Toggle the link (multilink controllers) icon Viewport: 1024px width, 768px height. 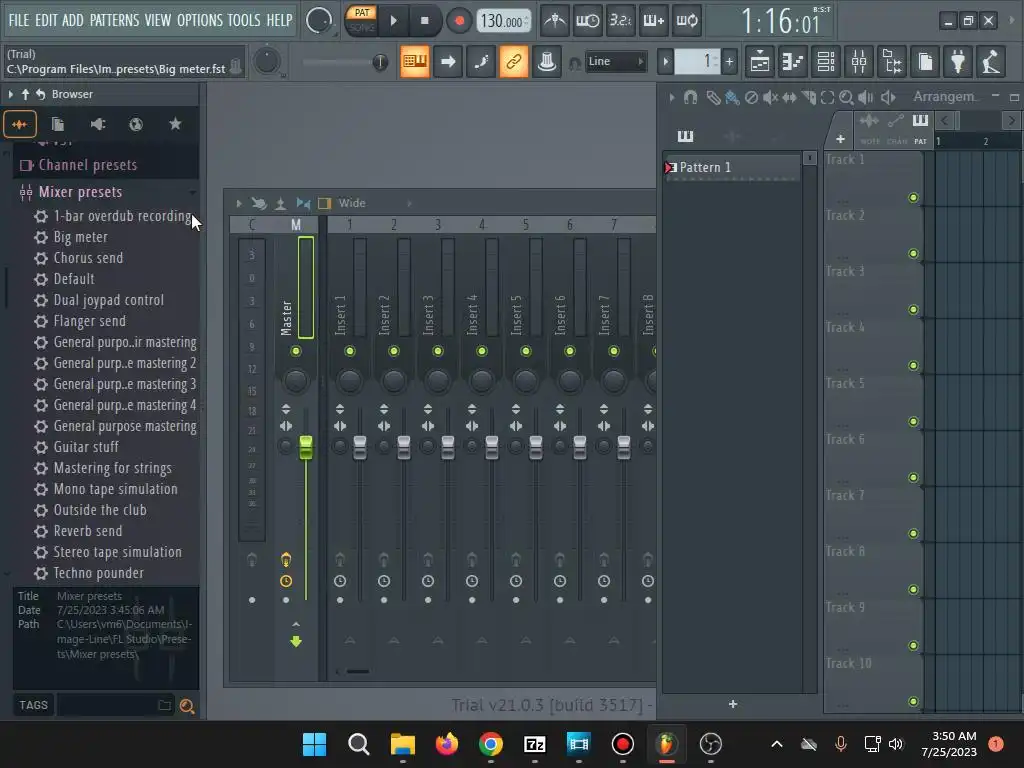(514, 61)
